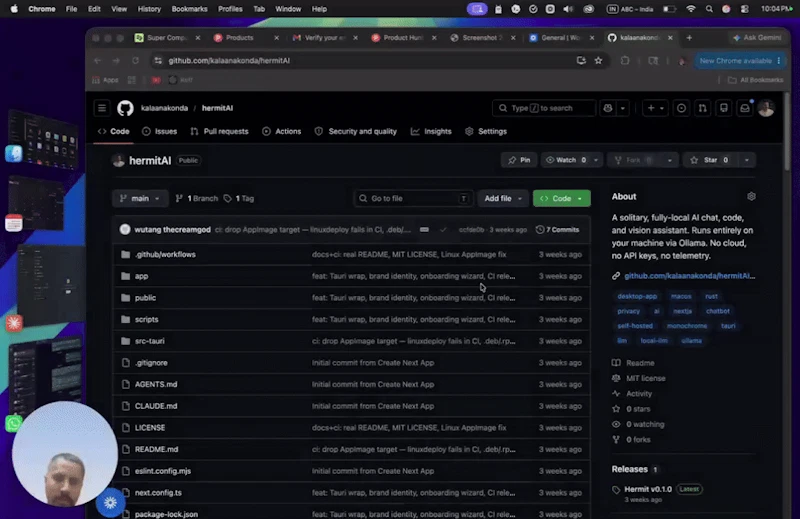Expand the Add file dropdown
Image resolution: width=800 pixels, height=519 pixels.
click(x=503, y=199)
